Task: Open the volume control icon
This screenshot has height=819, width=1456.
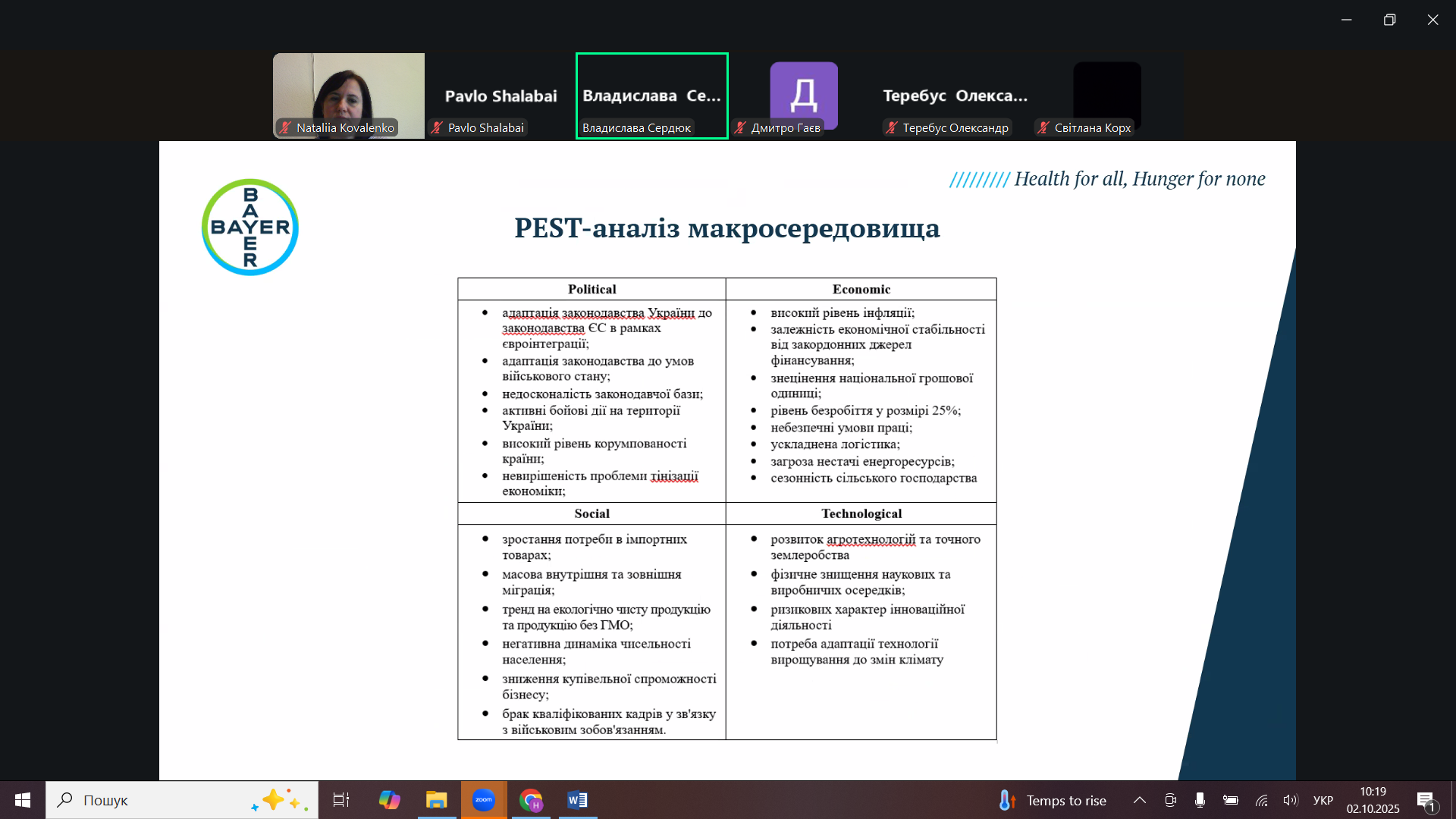Action: (1290, 800)
